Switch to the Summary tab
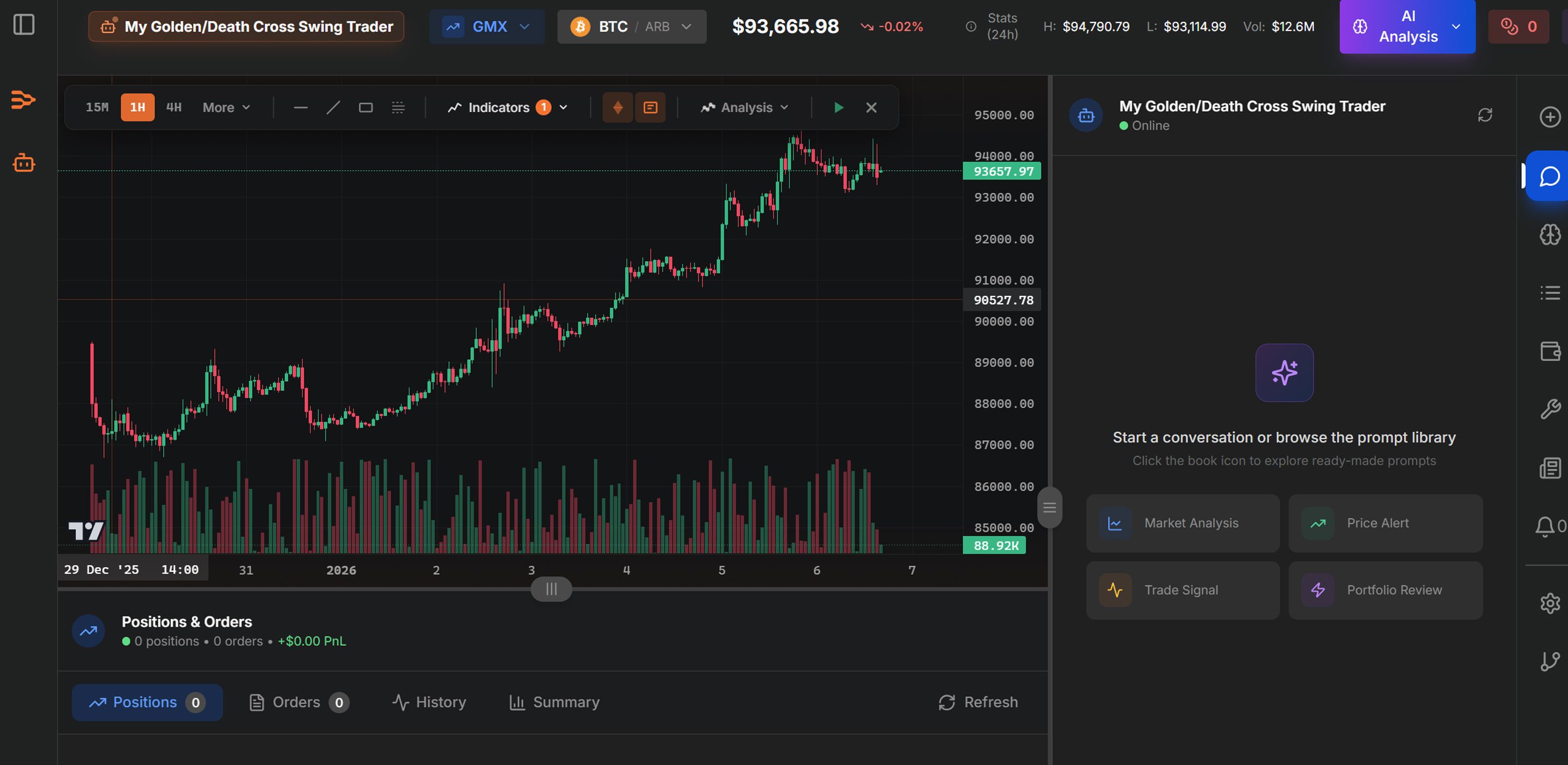Image resolution: width=1568 pixels, height=765 pixels. click(x=555, y=702)
